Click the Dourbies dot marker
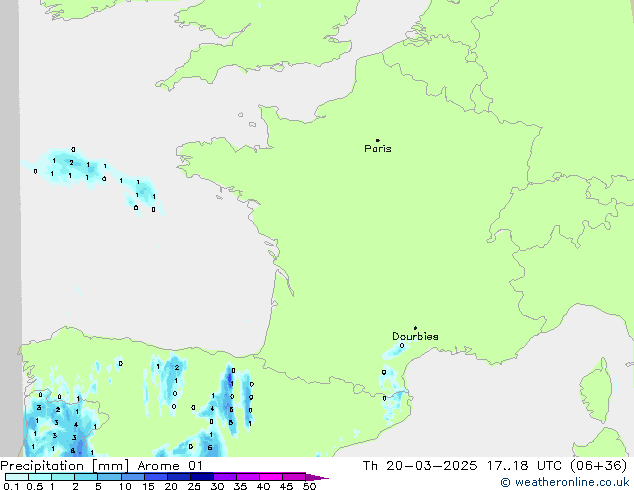634x490 pixels. click(x=415, y=328)
